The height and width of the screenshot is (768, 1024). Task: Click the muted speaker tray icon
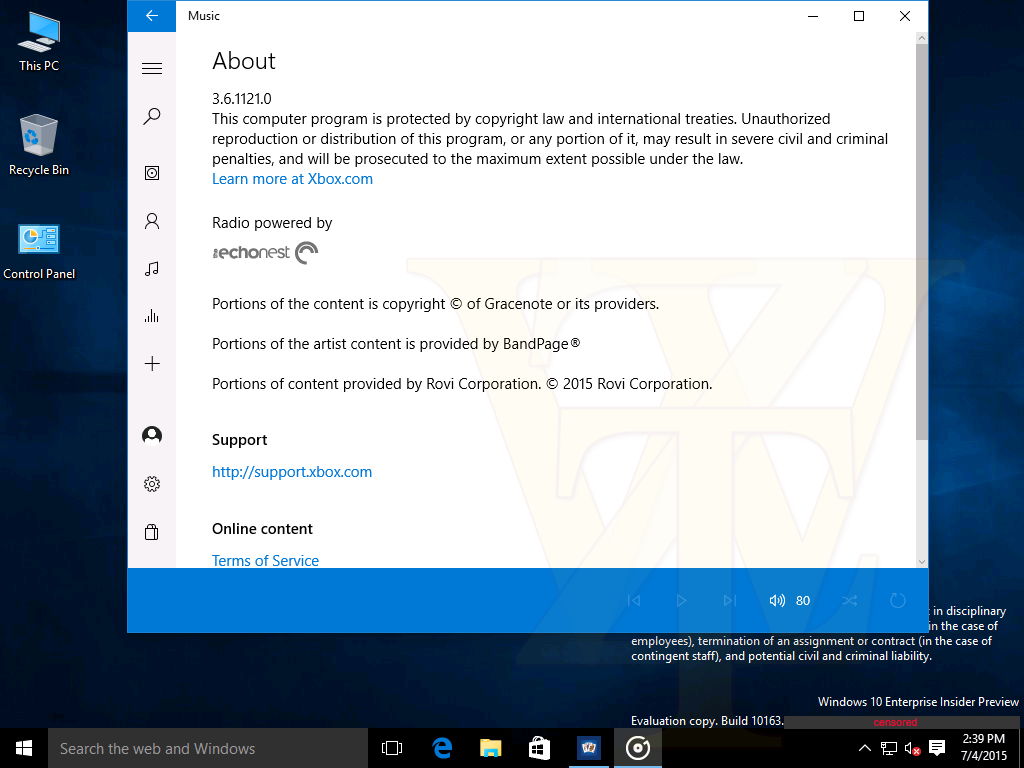click(x=912, y=748)
